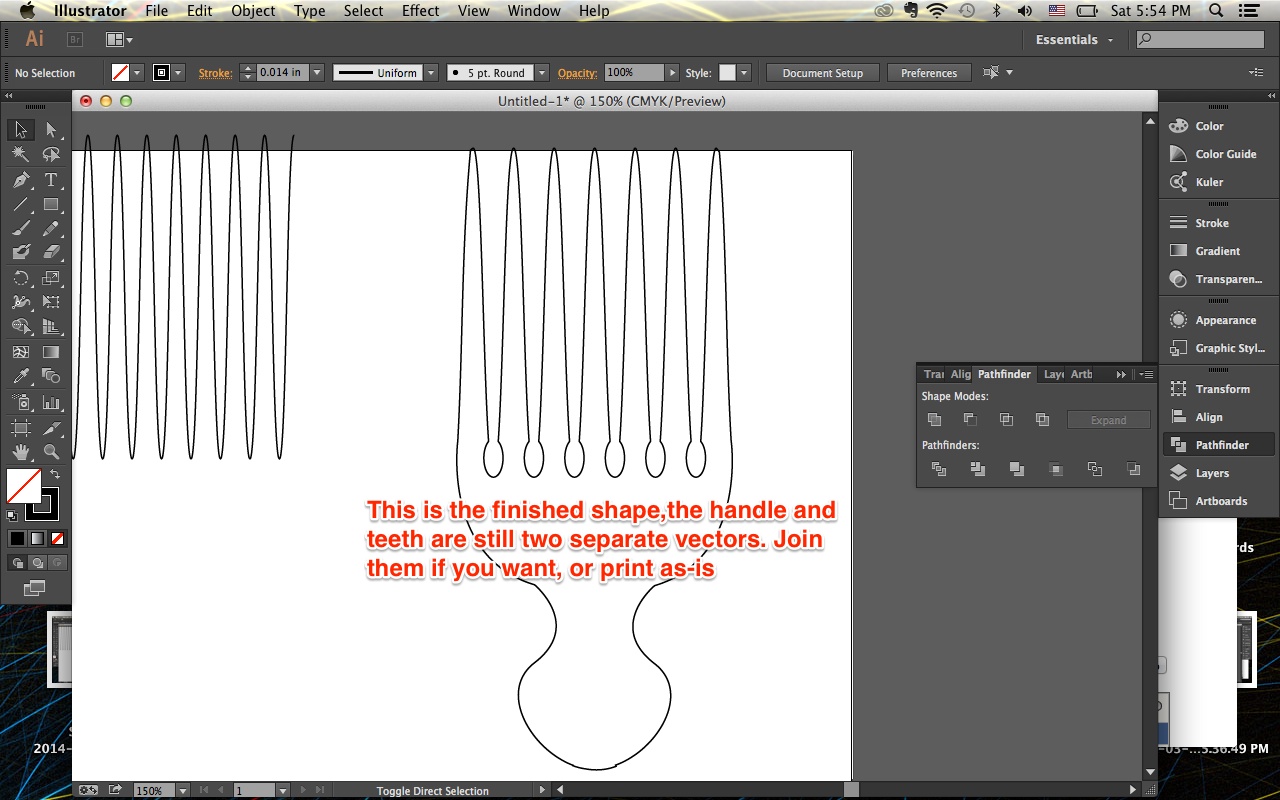Viewport: 1280px width, 800px height.
Task: Apply the Unite shape mode in Pathfinder
Action: (934, 419)
